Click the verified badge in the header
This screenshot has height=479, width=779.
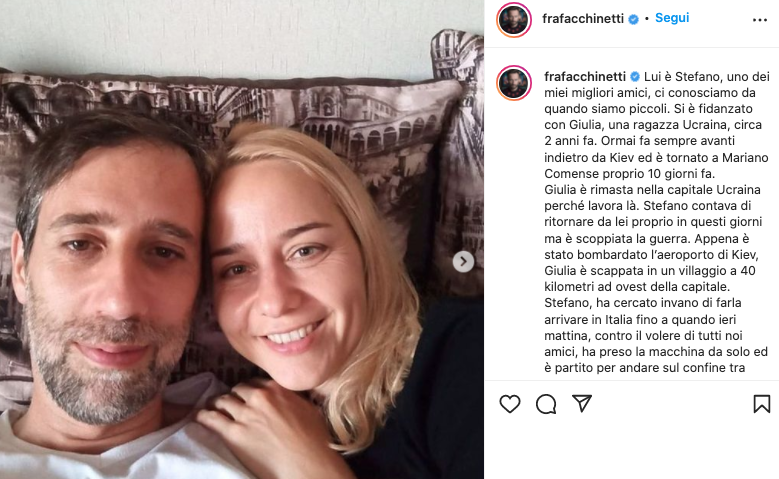click(x=633, y=19)
